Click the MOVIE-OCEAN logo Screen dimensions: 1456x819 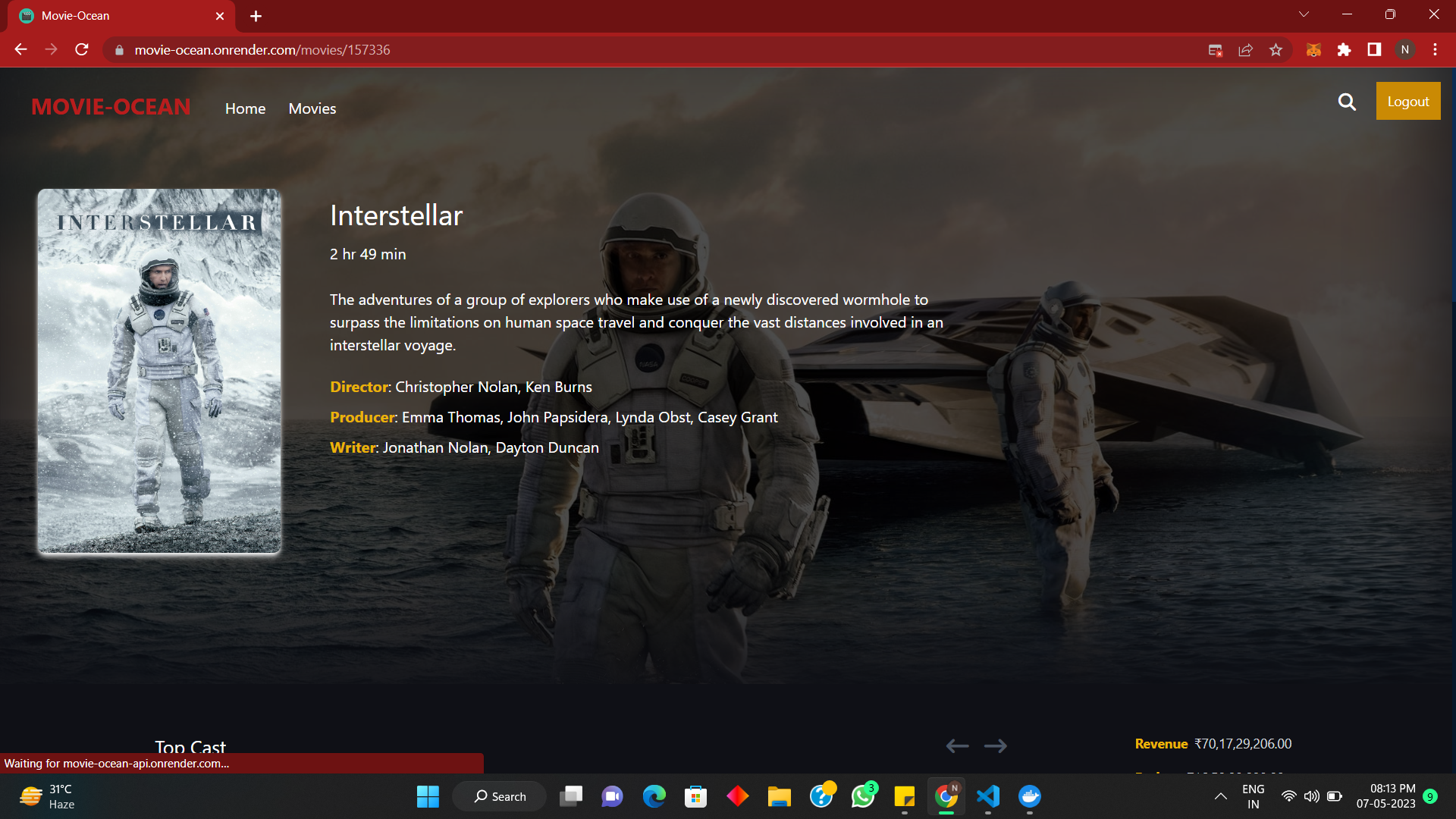pos(111,107)
